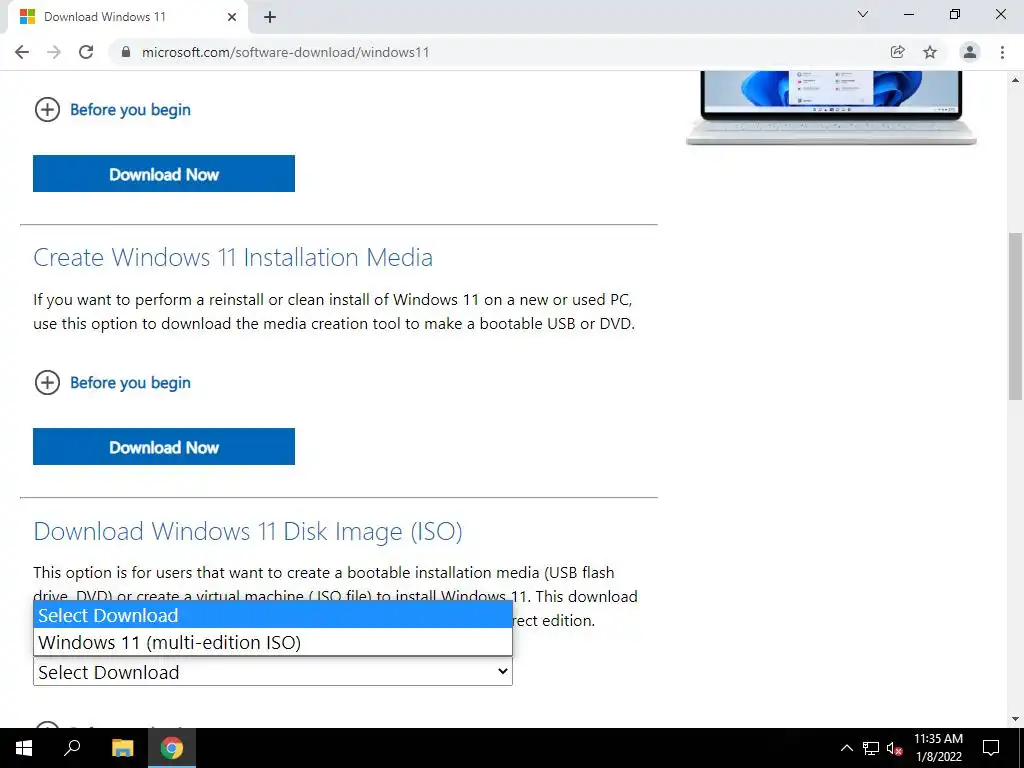Click the first Download Now button
Viewport: 1024px width, 768px height.
pos(164,174)
